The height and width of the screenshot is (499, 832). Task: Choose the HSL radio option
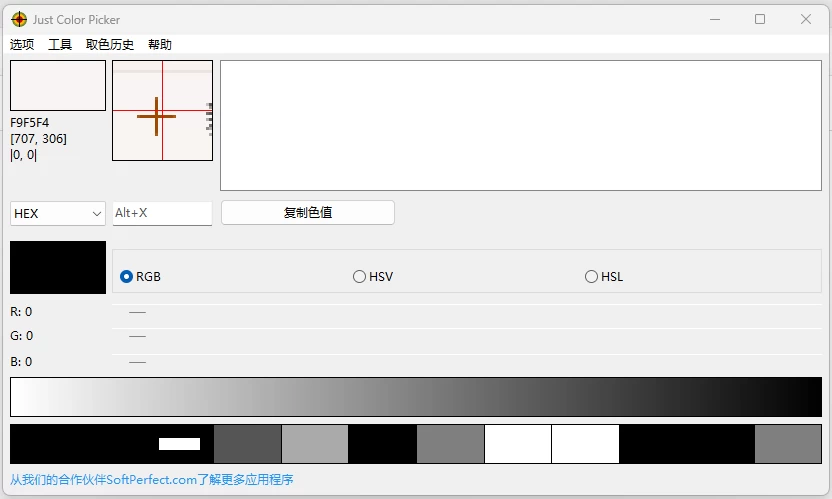coord(592,277)
